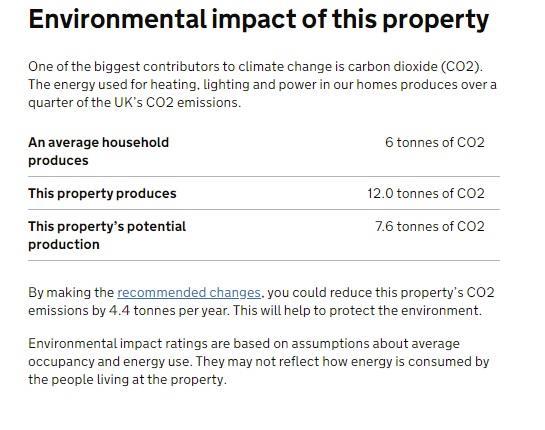Viewport: 545px width, 430px height.
Task: Select the '7.6 tonnes of CO2' value
Action: point(430,227)
